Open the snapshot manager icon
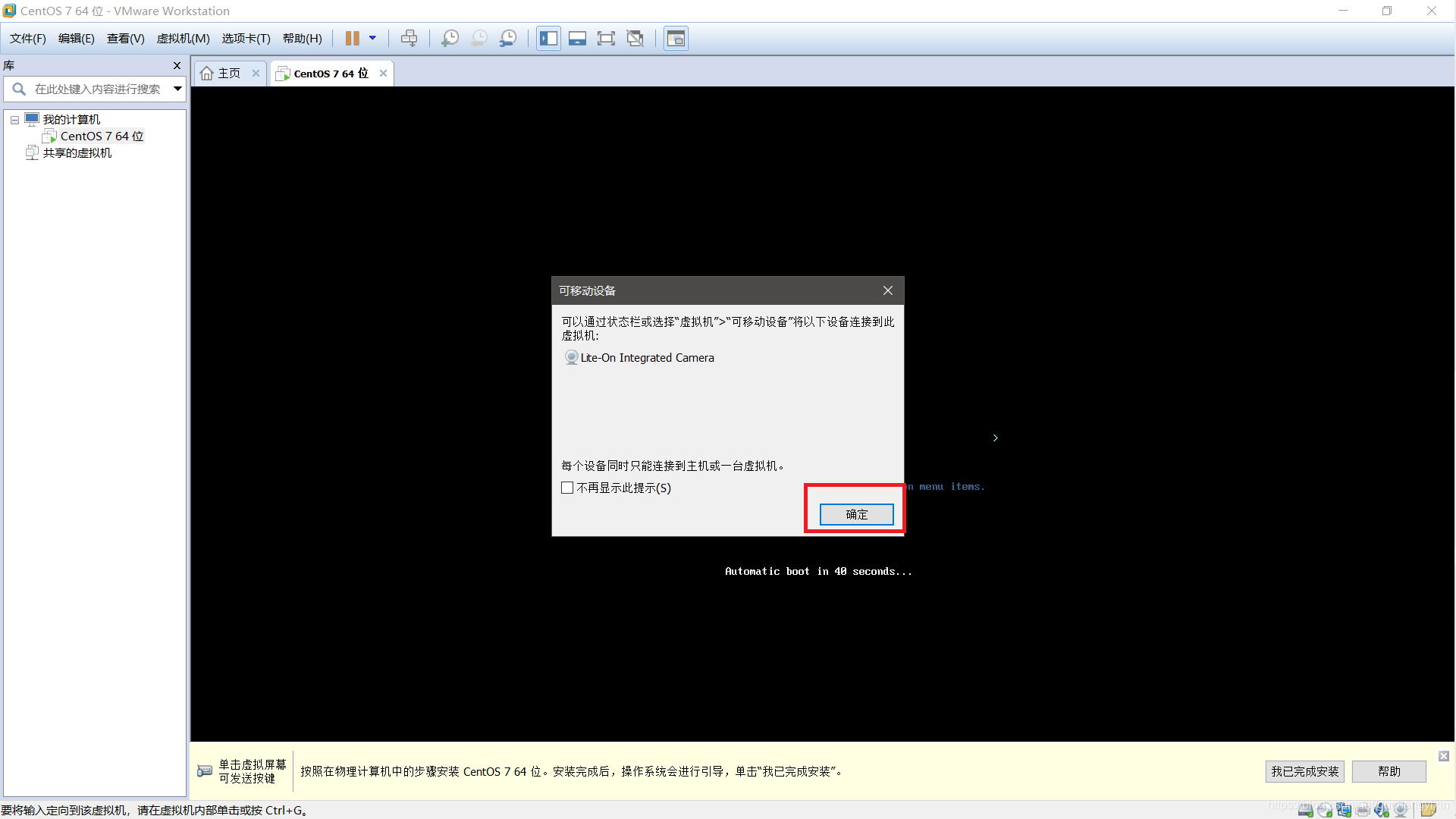Viewport: 1456px width, 819px height. point(508,39)
